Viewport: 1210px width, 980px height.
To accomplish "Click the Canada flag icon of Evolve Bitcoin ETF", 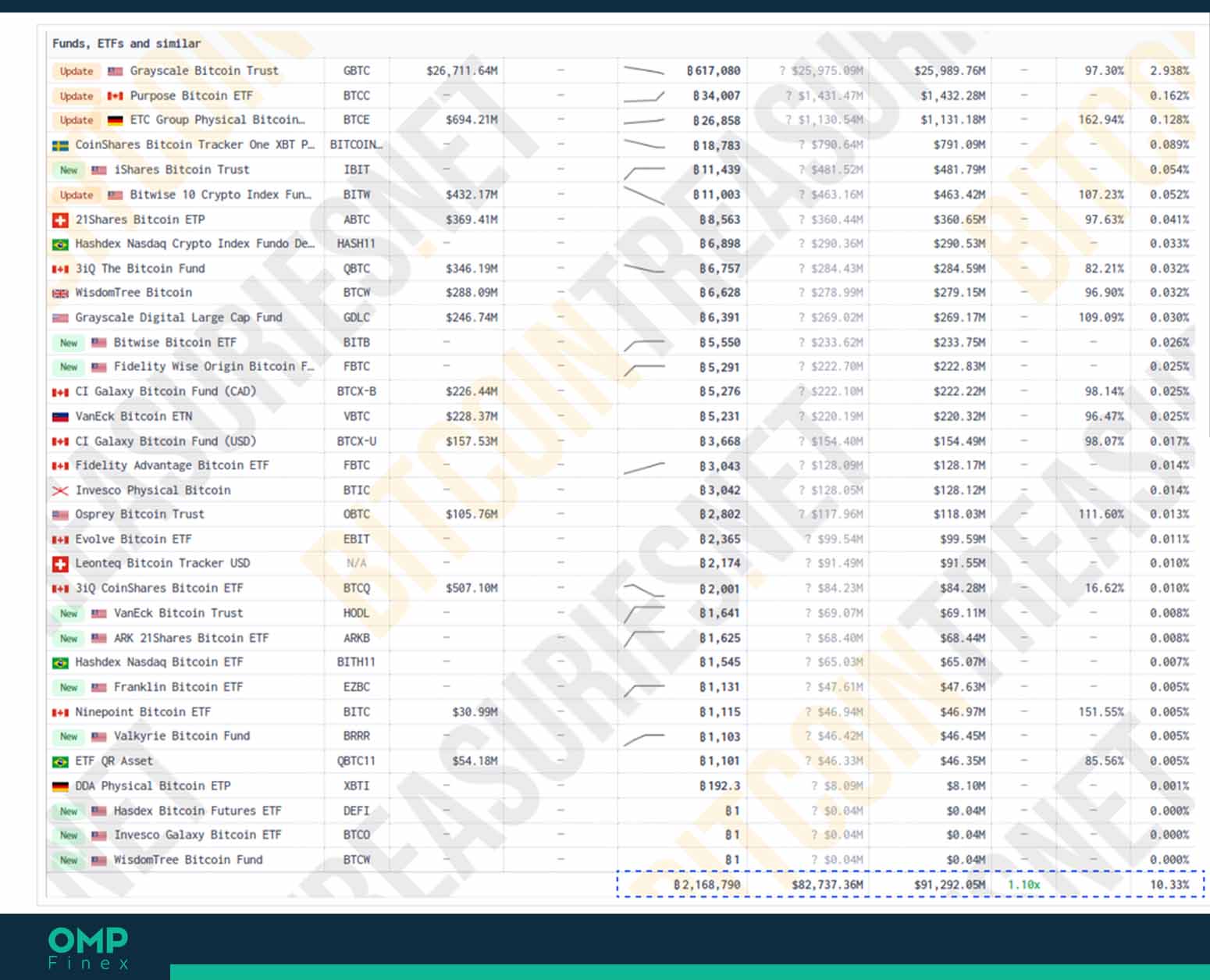I will [60, 540].
